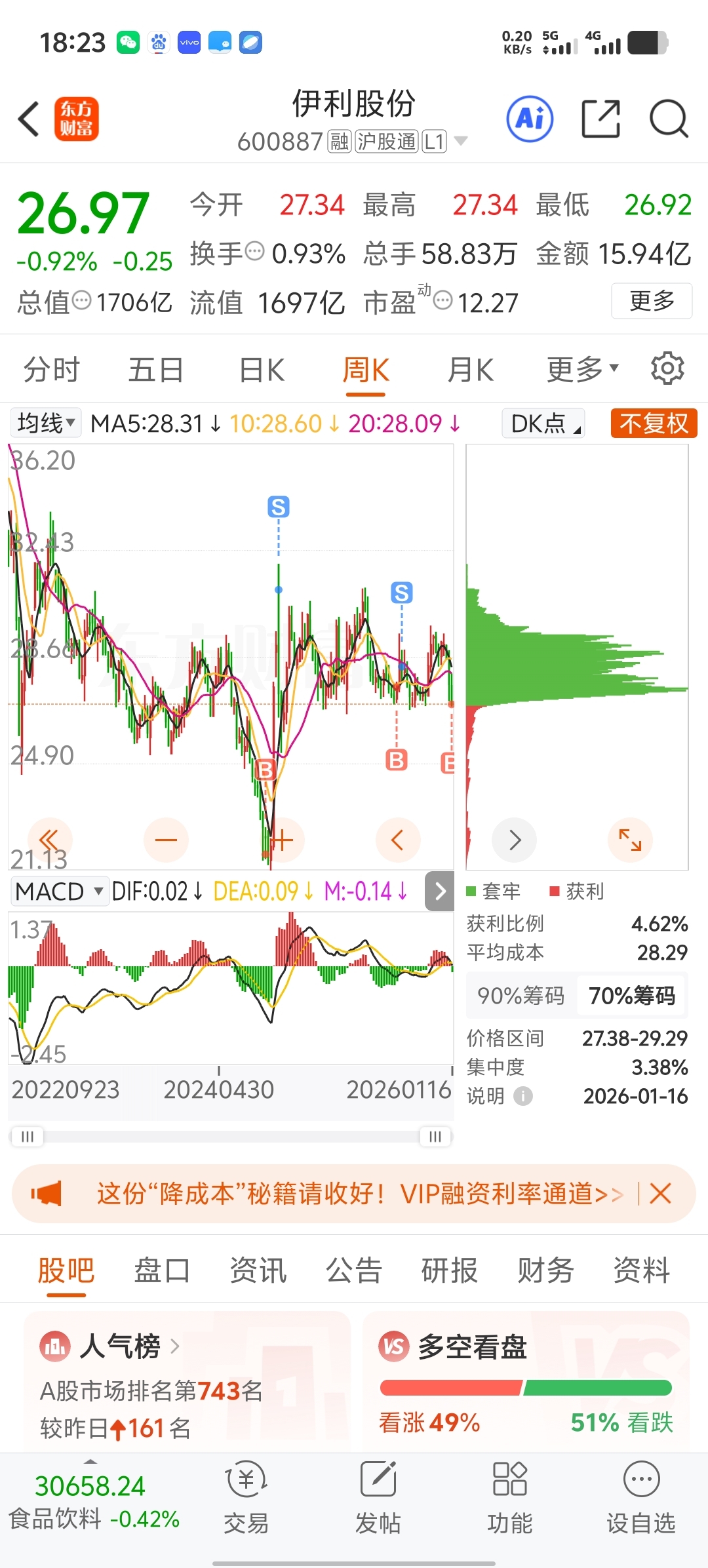
Task: Tap the red B marker near chart low
Action: click(x=265, y=770)
